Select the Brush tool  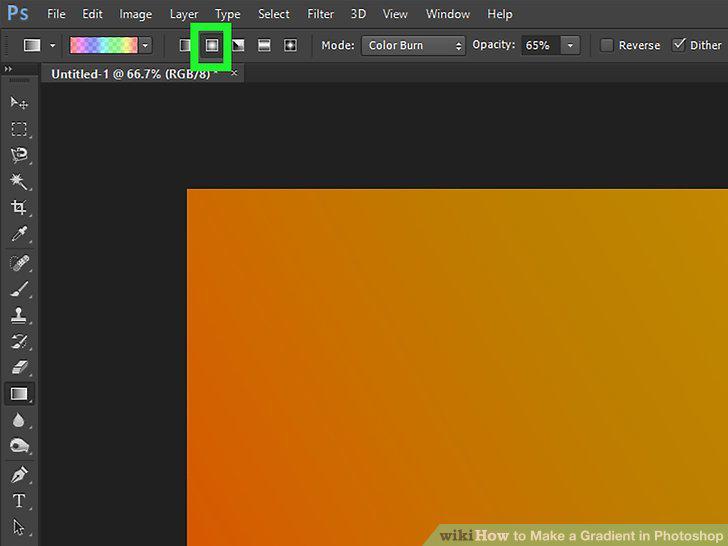click(19, 289)
